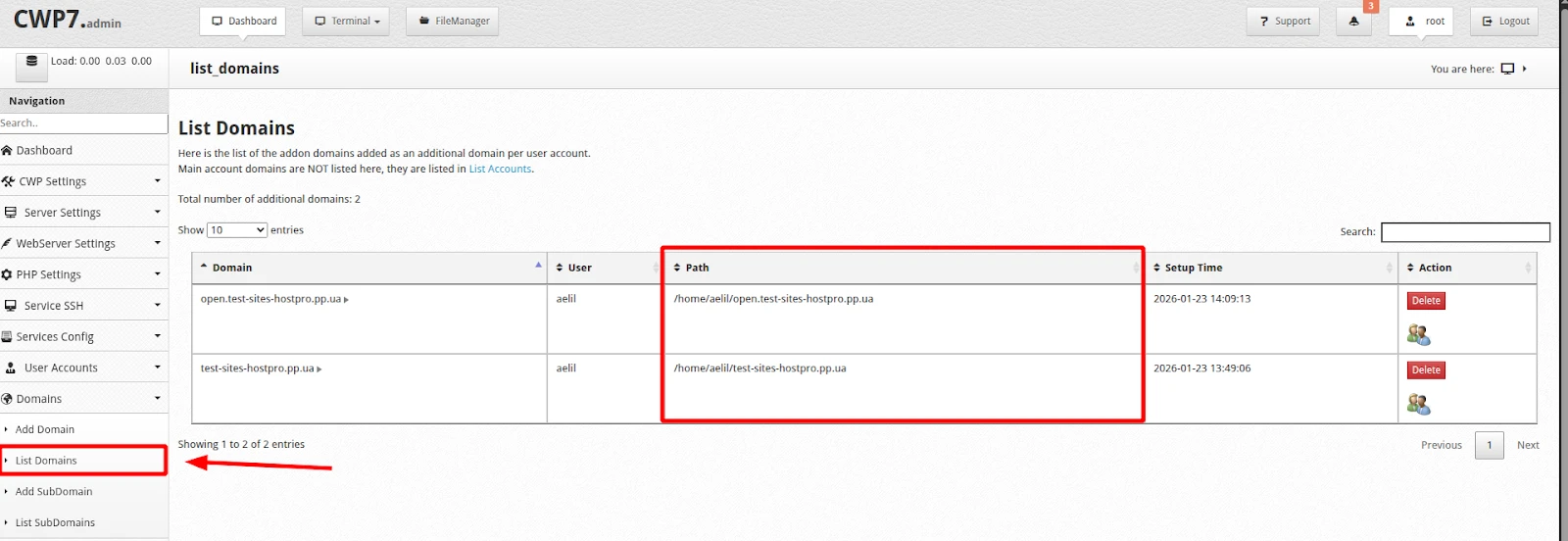Click the notification bell icon
This screenshot has width=1568, height=541.
pos(1353,22)
